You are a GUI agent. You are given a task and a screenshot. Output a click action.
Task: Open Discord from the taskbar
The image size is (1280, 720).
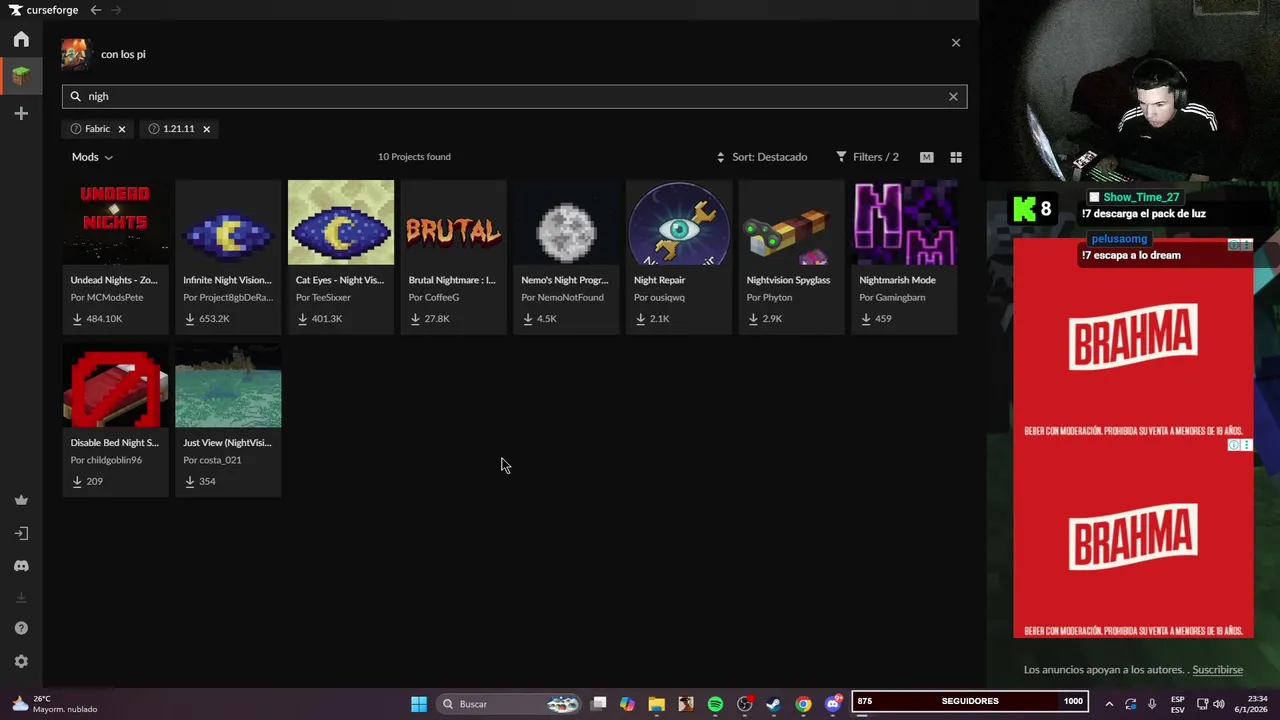[833, 704]
